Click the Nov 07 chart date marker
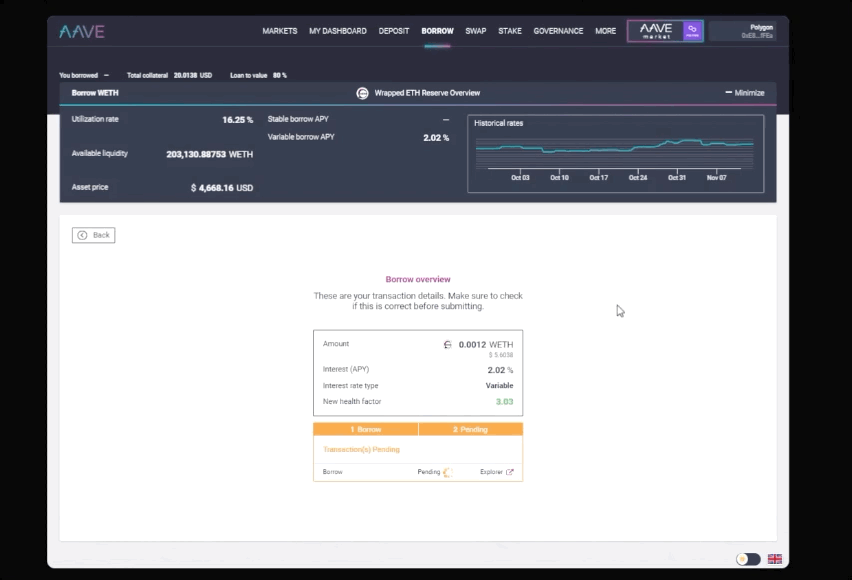The width and height of the screenshot is (852, 580). [716, 177]
